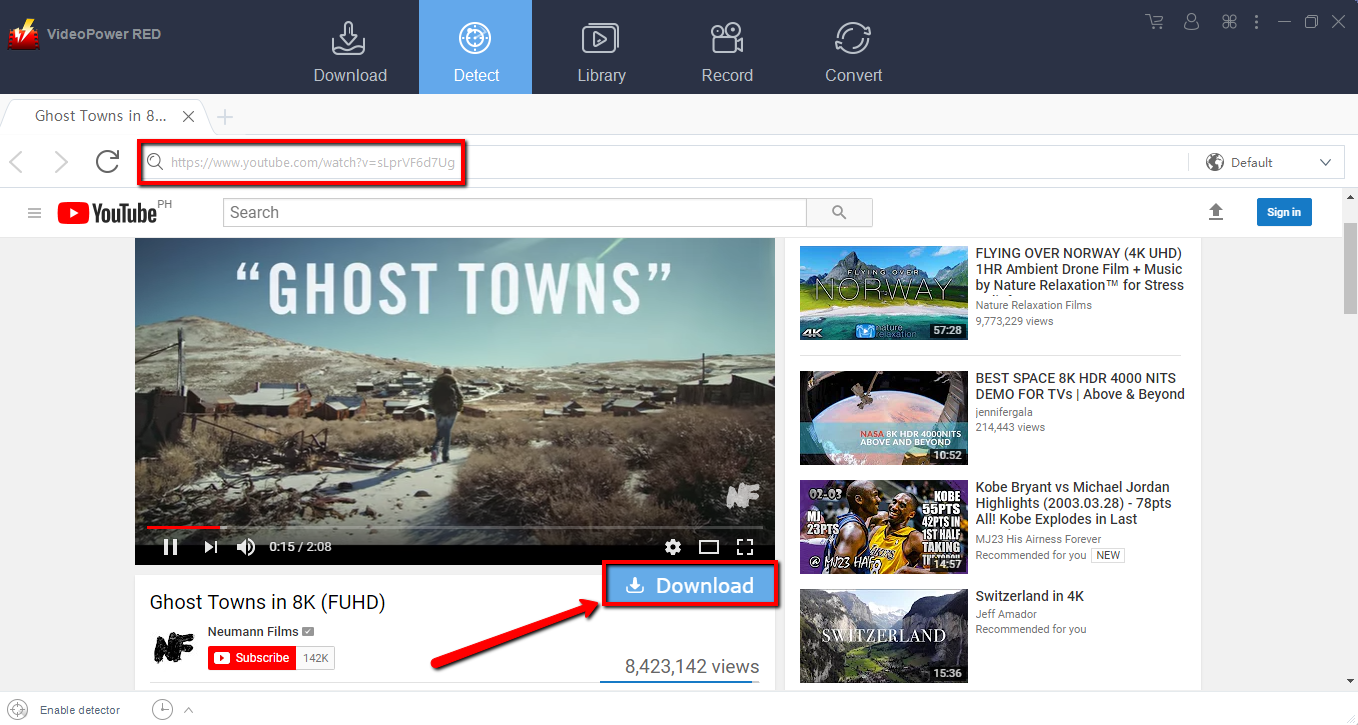The image size is (1358, 725).
Task: Click the YouTube upload icon
Action: point(1216,212)
